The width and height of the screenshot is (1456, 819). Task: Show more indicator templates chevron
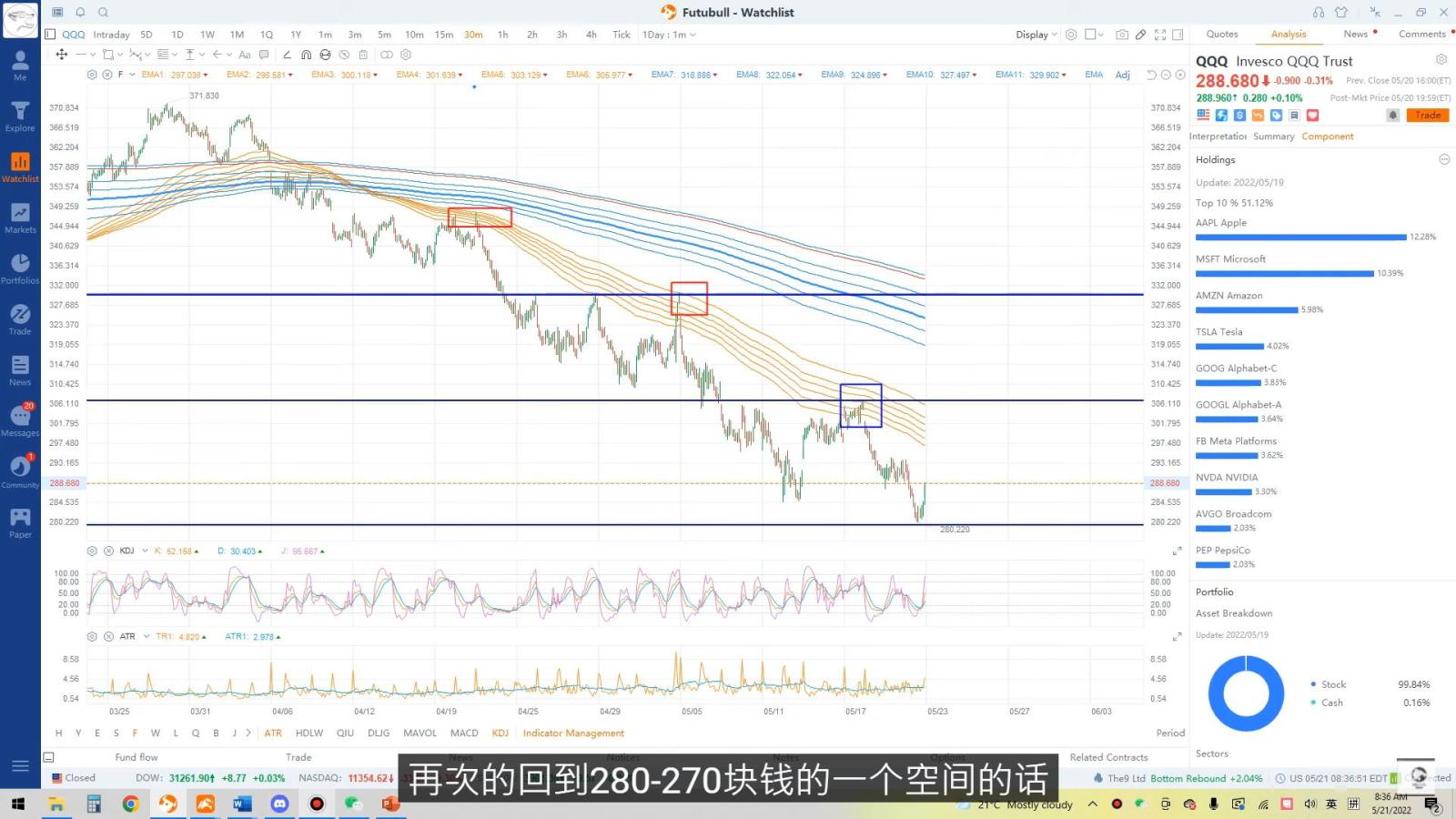pos(248,733)
